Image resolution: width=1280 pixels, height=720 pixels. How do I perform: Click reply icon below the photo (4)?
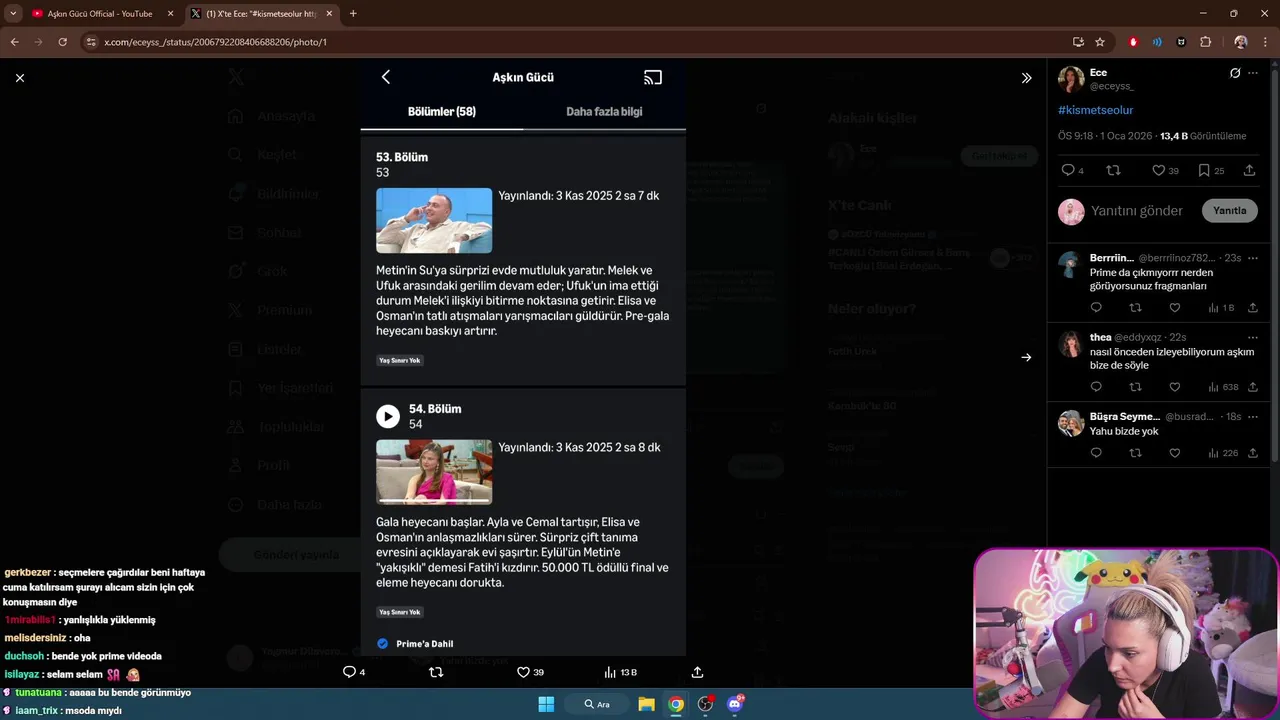pyautogui.click(x=354, y=672)
